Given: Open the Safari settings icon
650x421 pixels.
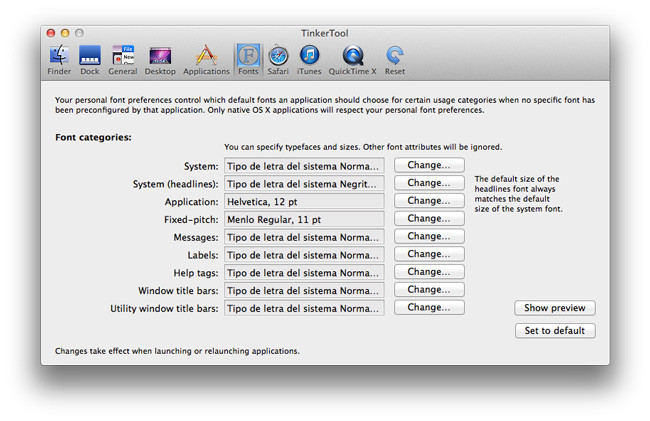Looking at the screenshot, I should tap(278, 60).
